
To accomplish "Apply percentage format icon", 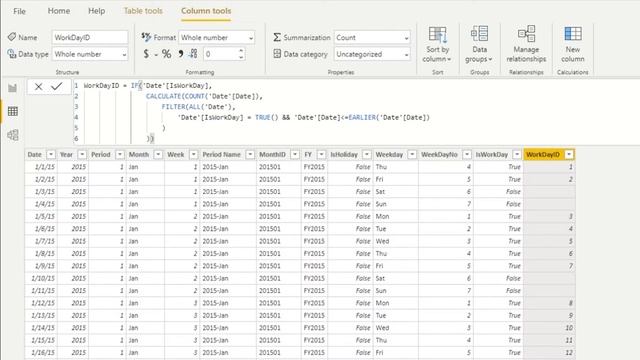I will [x=166, y=54].
